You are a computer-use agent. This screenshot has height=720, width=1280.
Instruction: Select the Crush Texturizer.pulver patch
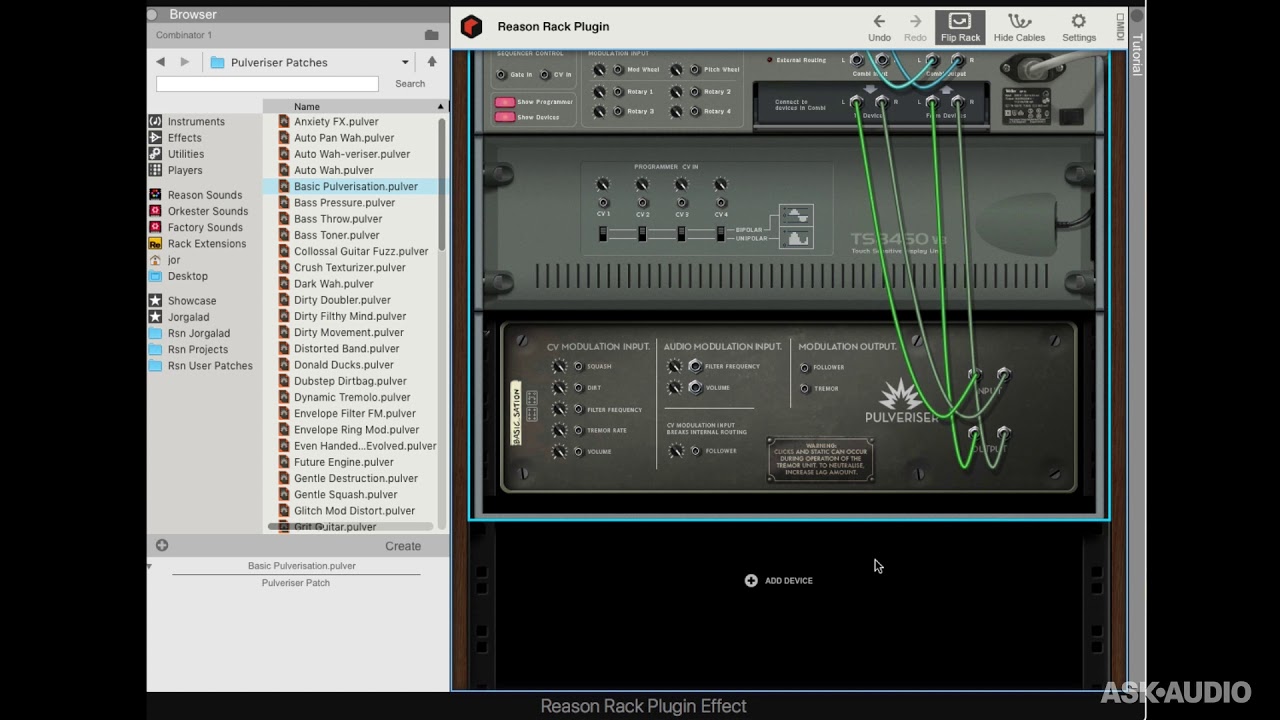tap(350, 267)
